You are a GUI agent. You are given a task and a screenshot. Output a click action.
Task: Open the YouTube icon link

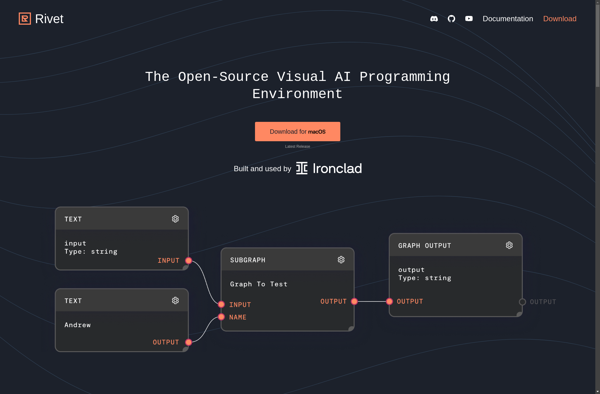point(469,19)
